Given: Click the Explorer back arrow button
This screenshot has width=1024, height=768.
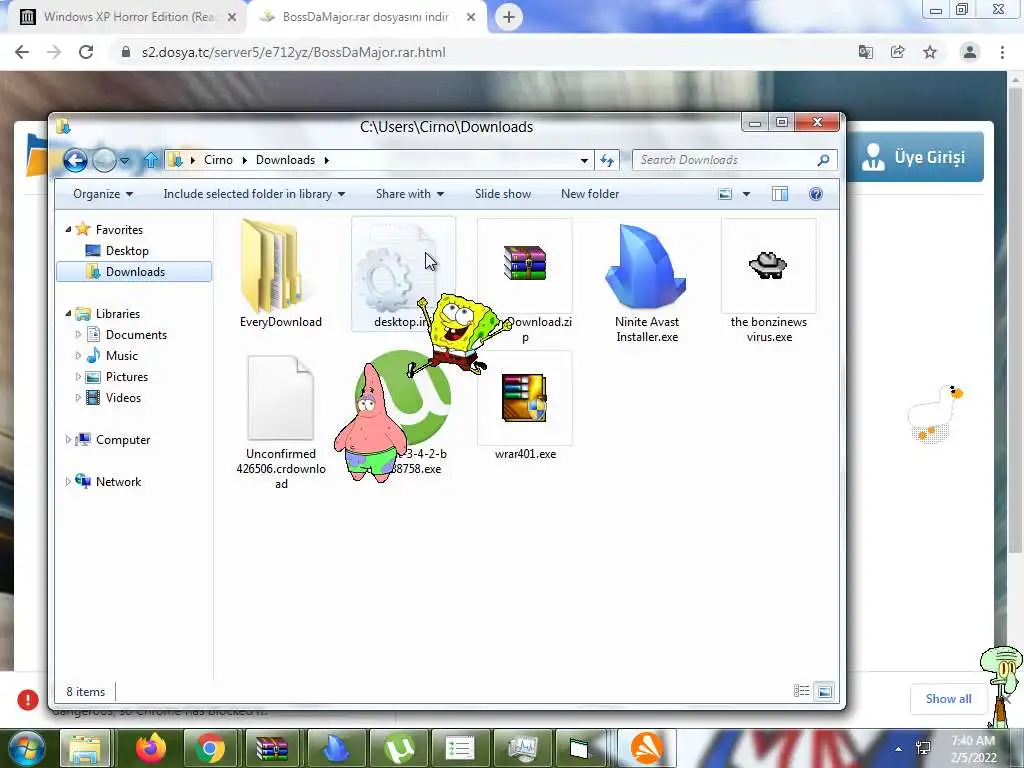Looking at the screenshot, I should [x=75, y=160].
